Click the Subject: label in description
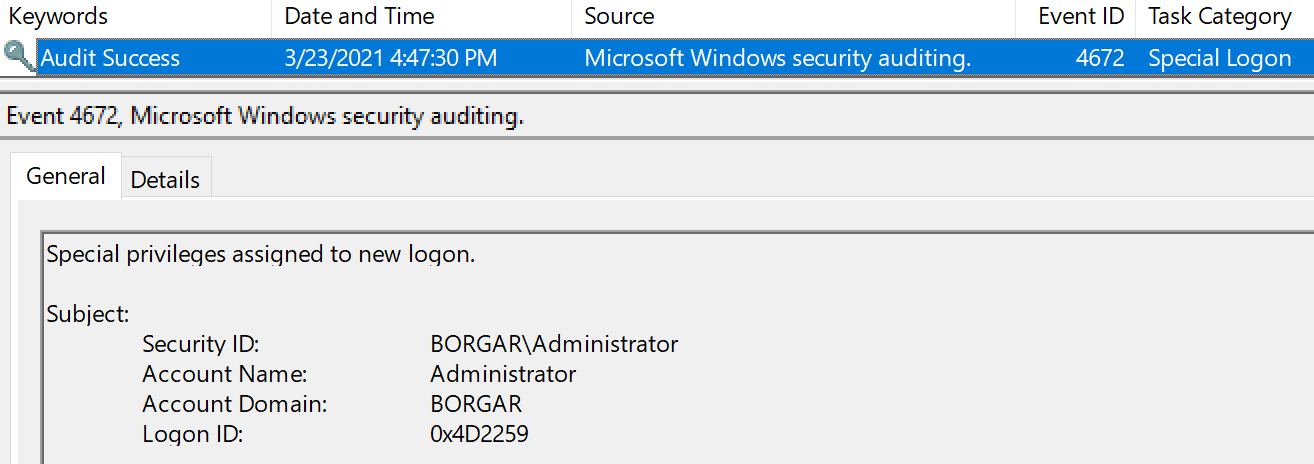1314x464 pixels. [x=88, y=314]
